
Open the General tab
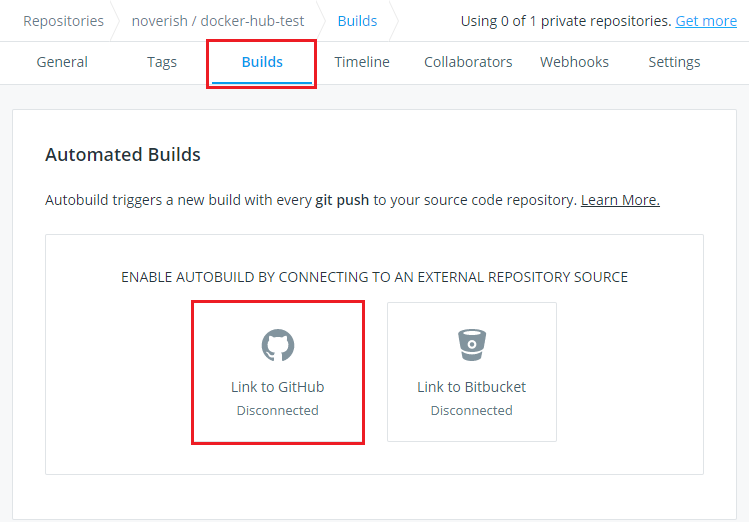[x=62, y=62]
